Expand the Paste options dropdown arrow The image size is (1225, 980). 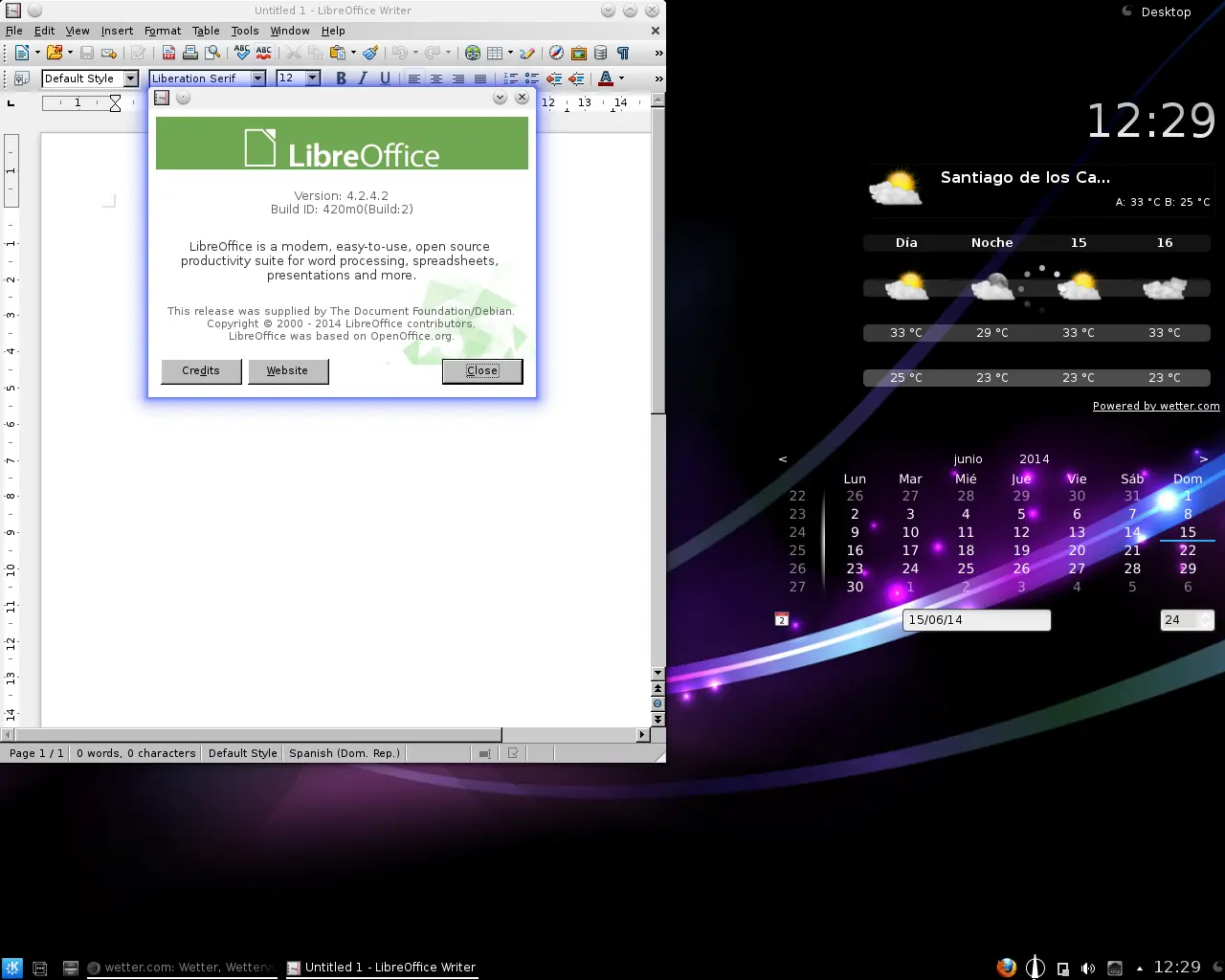[x=353, y=53]
